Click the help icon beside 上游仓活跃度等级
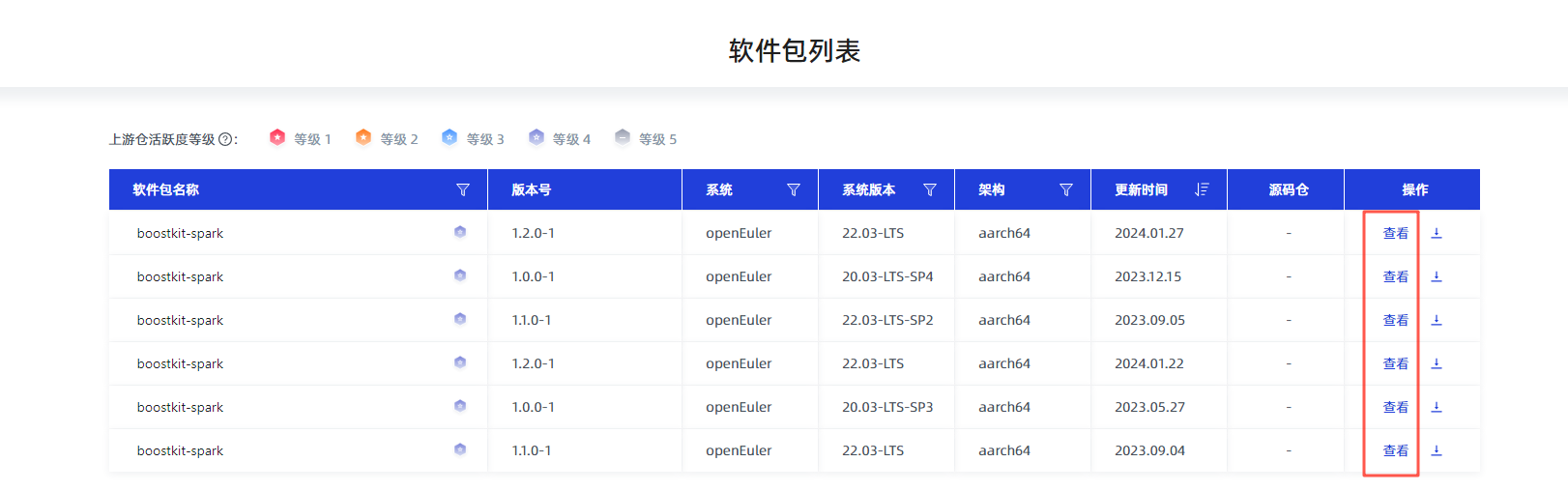The height and width of the screenshot is (491, 1568). [225, 139]
